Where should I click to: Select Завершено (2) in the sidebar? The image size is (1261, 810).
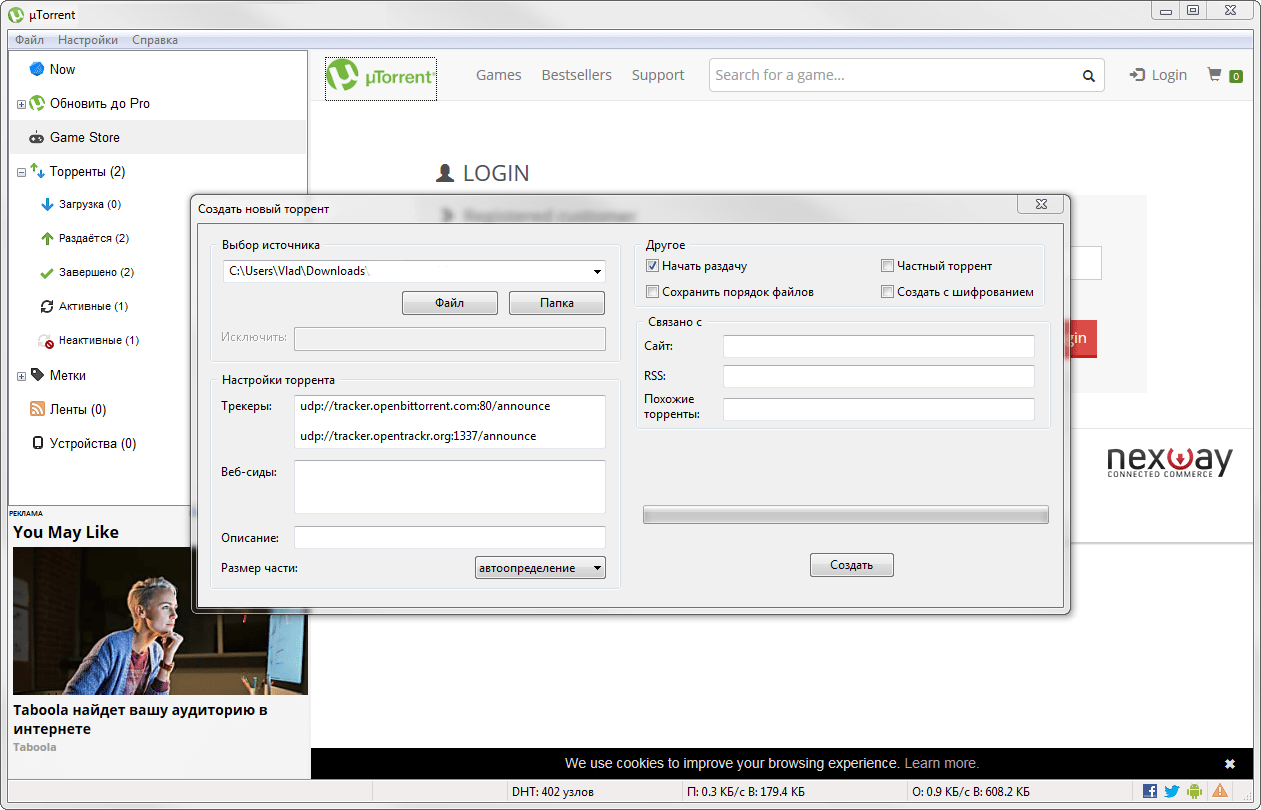click(96, 272)
